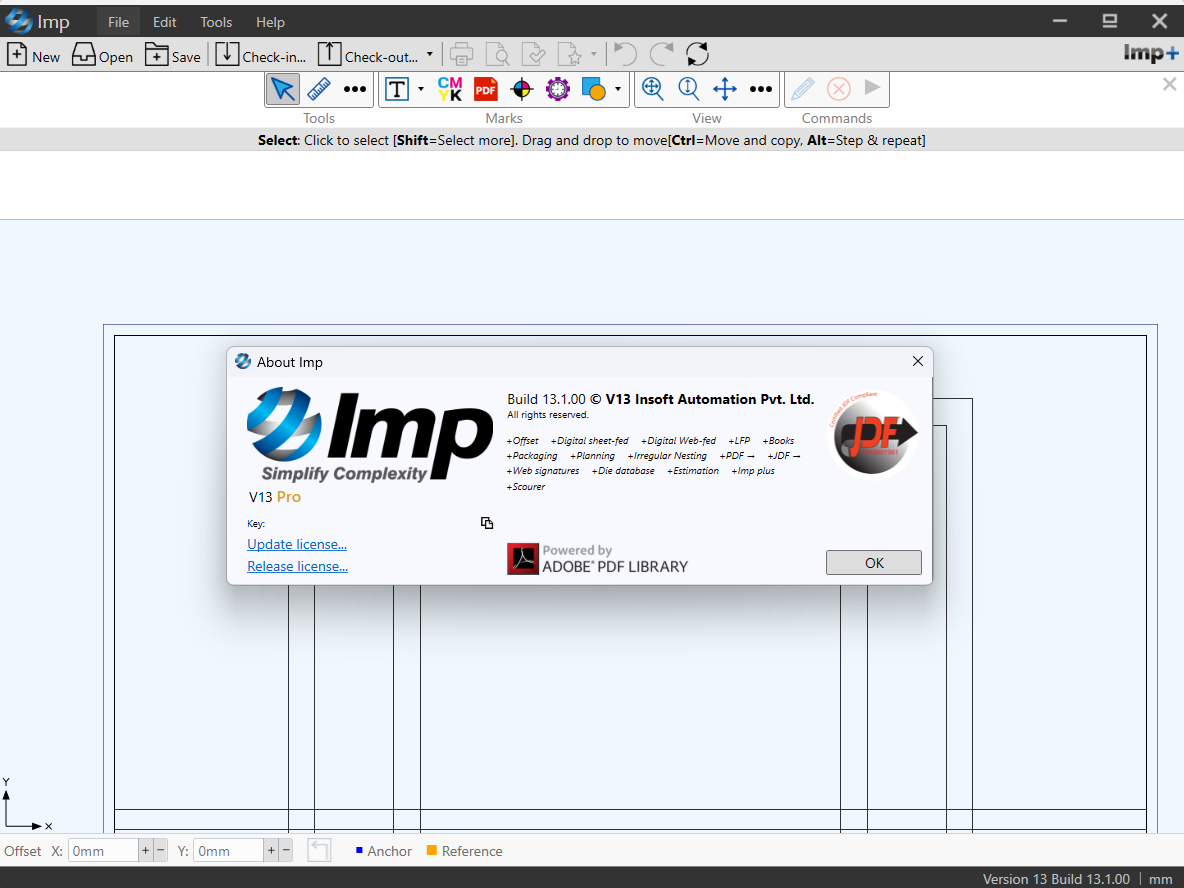Click the Offset Y input field
1184x888 pixels.
228,851
